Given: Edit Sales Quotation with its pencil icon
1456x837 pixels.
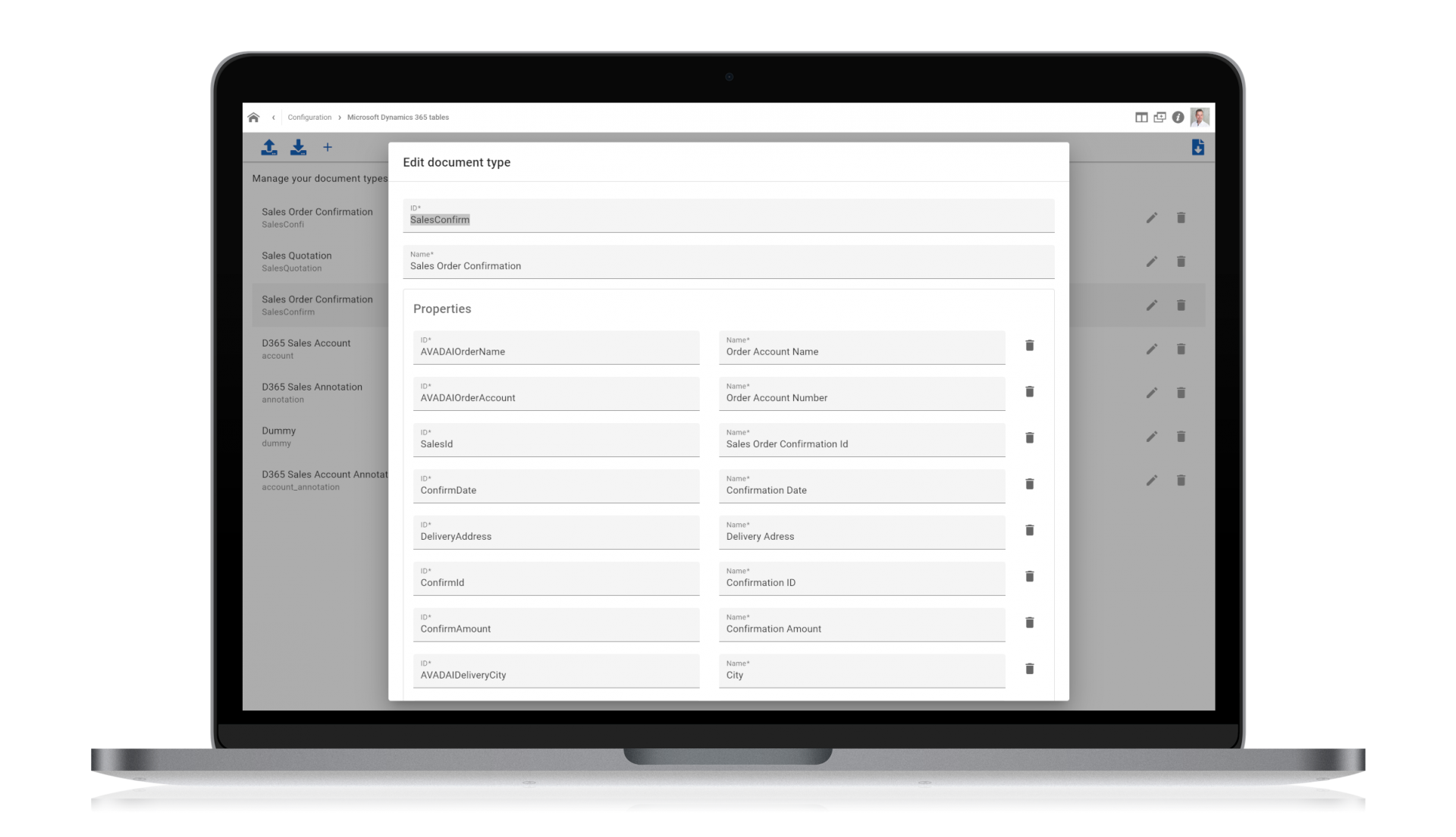Looking at the screenshot, I should (x=1152, y=262).
